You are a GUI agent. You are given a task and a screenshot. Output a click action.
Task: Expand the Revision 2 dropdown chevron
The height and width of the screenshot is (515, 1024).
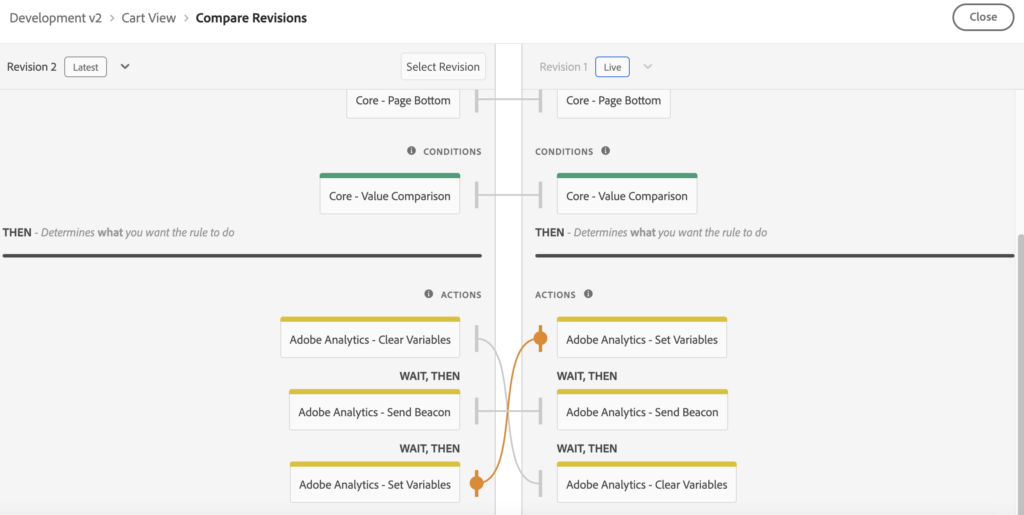125,67
